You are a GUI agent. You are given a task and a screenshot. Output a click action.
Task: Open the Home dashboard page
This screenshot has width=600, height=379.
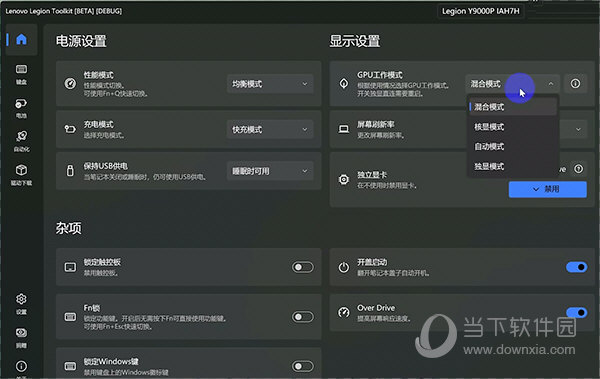[21, 39]
